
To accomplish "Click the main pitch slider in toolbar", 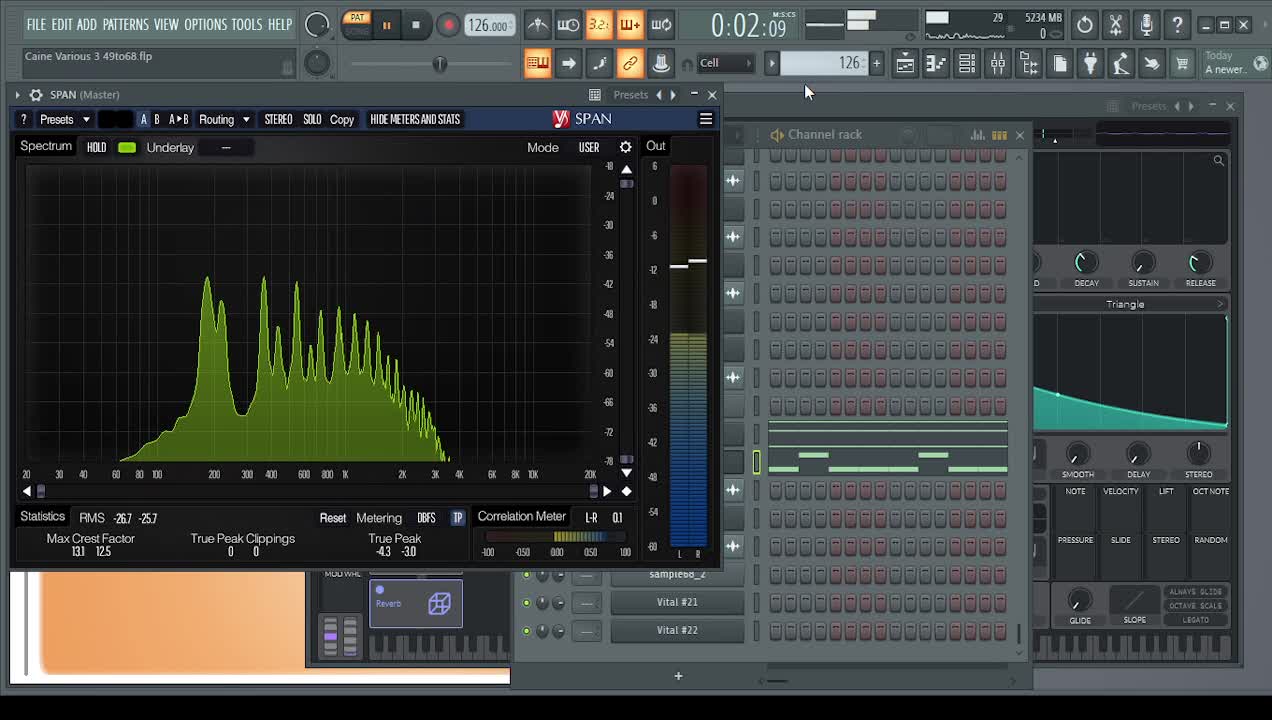I will point(440,64).
